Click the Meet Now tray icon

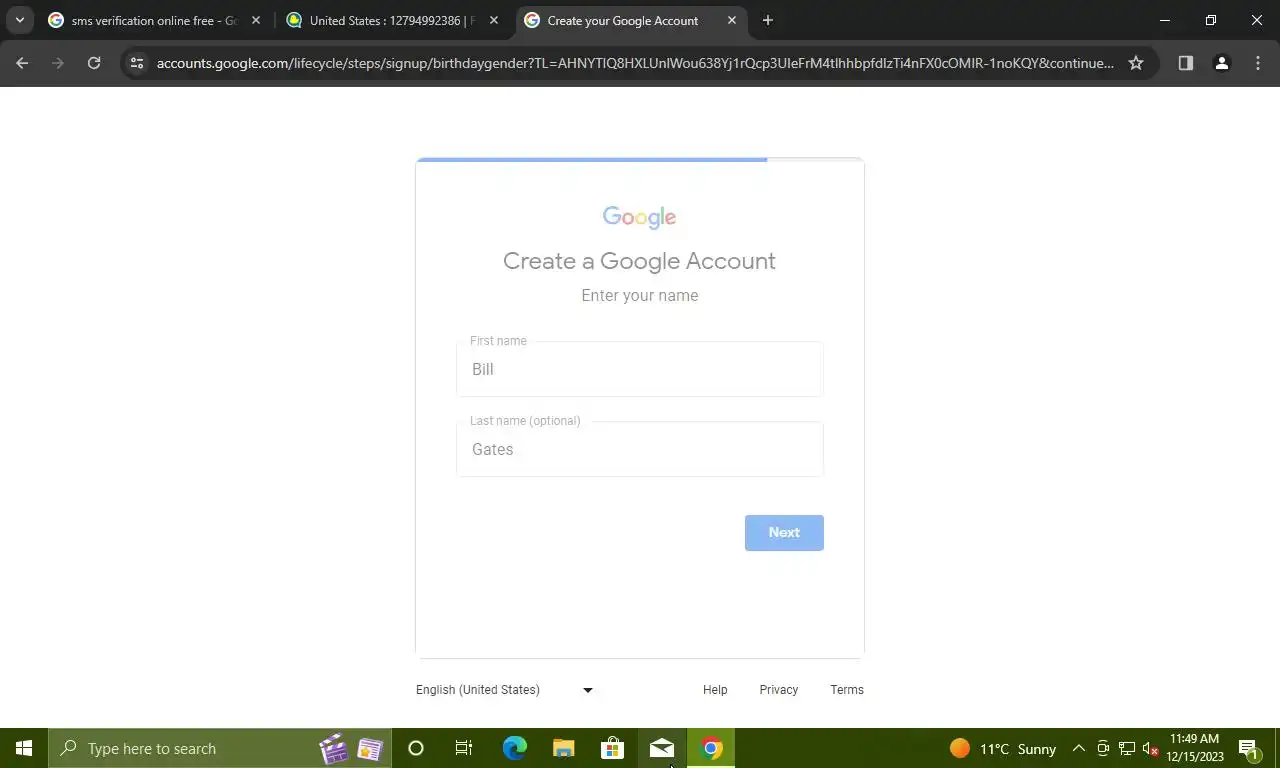click(1103, 748)
